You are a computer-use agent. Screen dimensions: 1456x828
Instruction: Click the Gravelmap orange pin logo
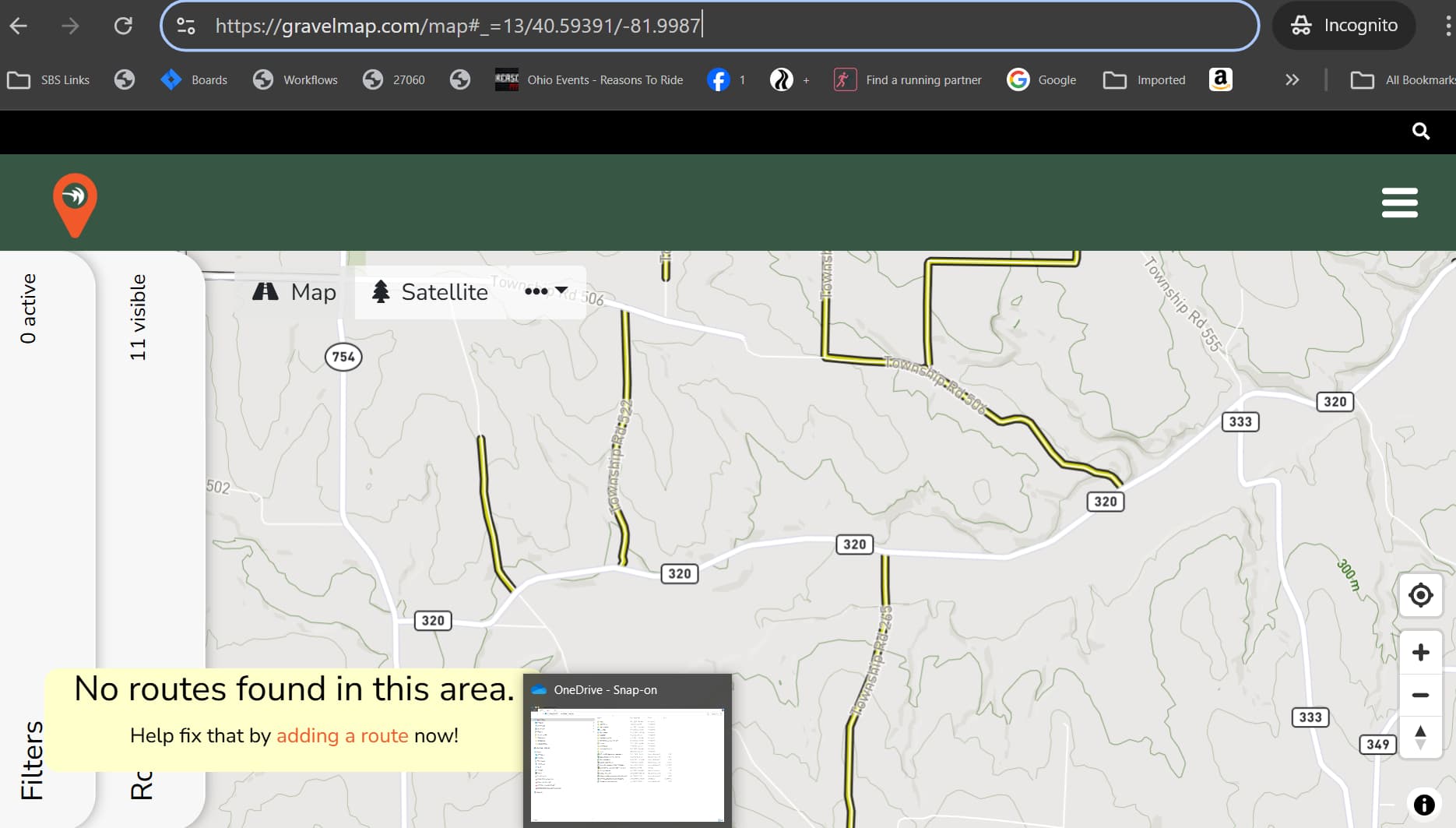coord(75,204)
